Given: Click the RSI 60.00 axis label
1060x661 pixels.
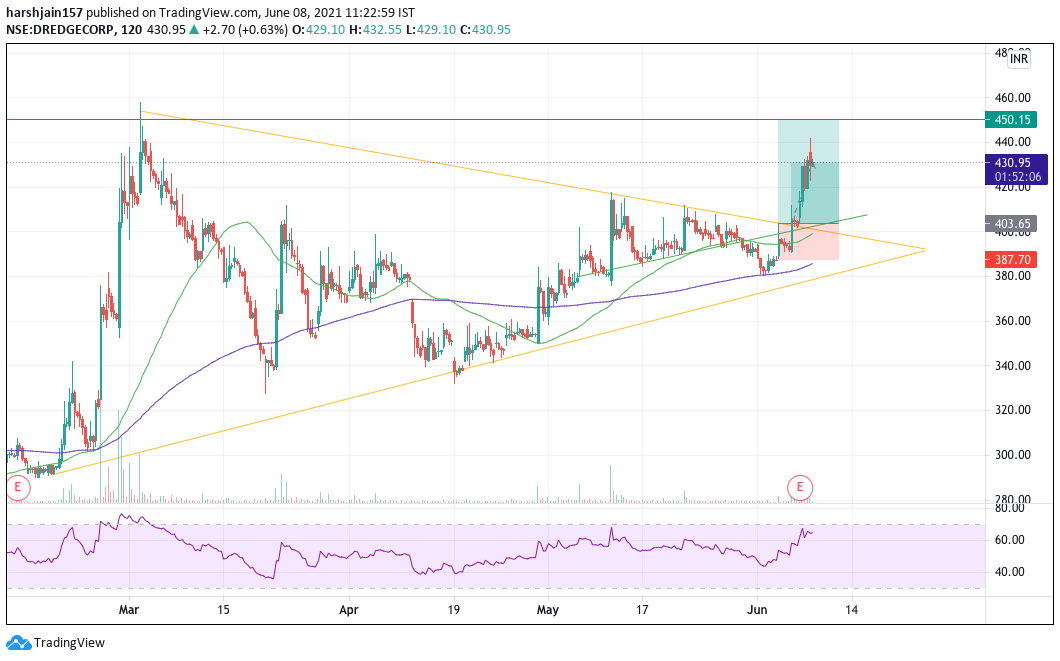Looking at the screenshot, I should click(1009, 540).
